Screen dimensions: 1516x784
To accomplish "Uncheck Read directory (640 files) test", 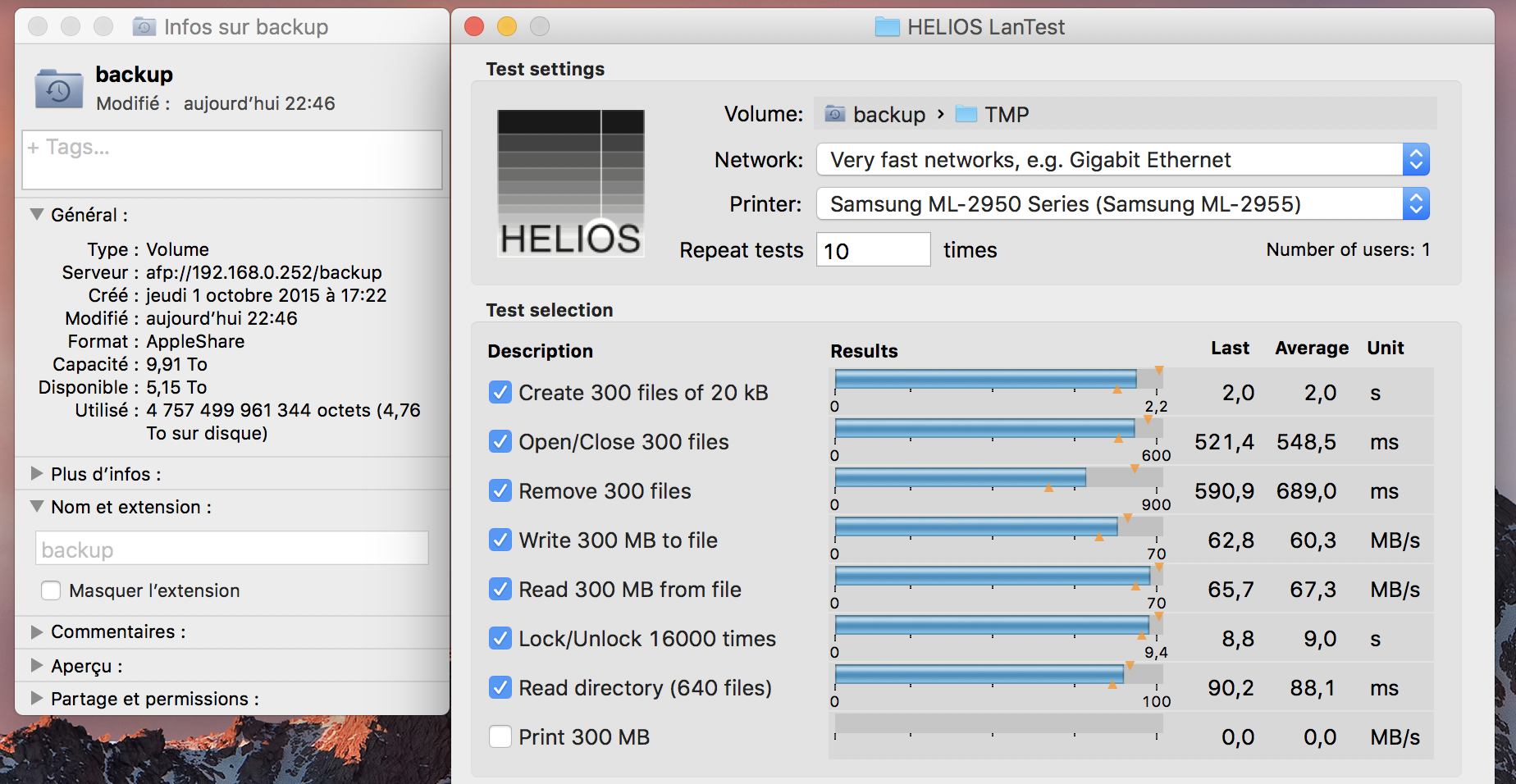I will tap(500, 687).
